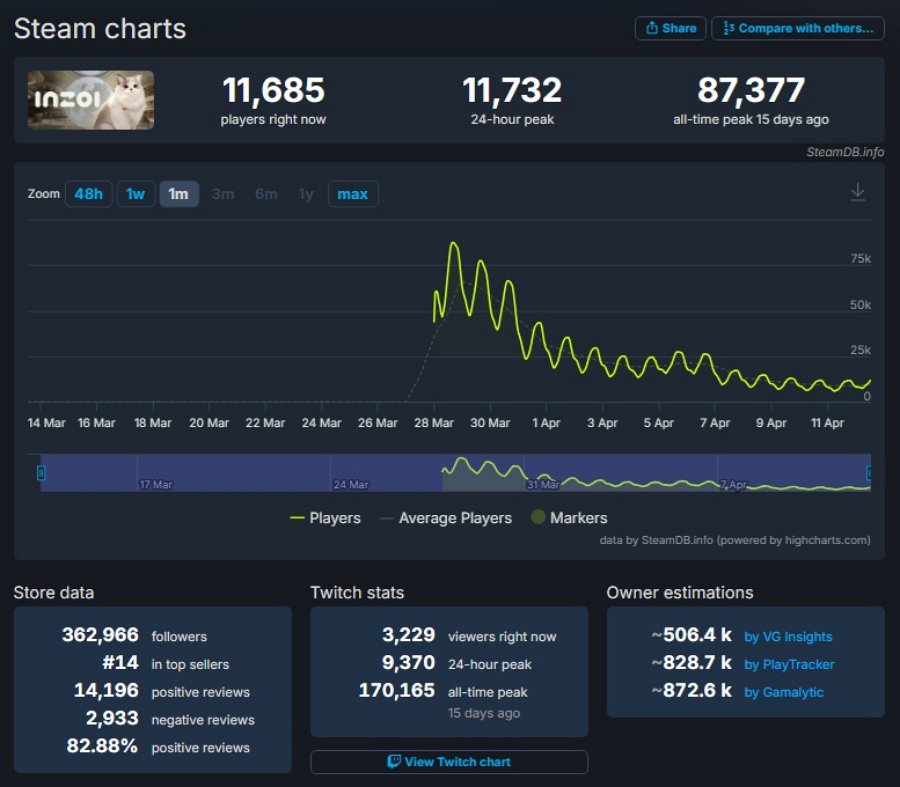Grab the right navigator range handle

click(x=869, y=472)
